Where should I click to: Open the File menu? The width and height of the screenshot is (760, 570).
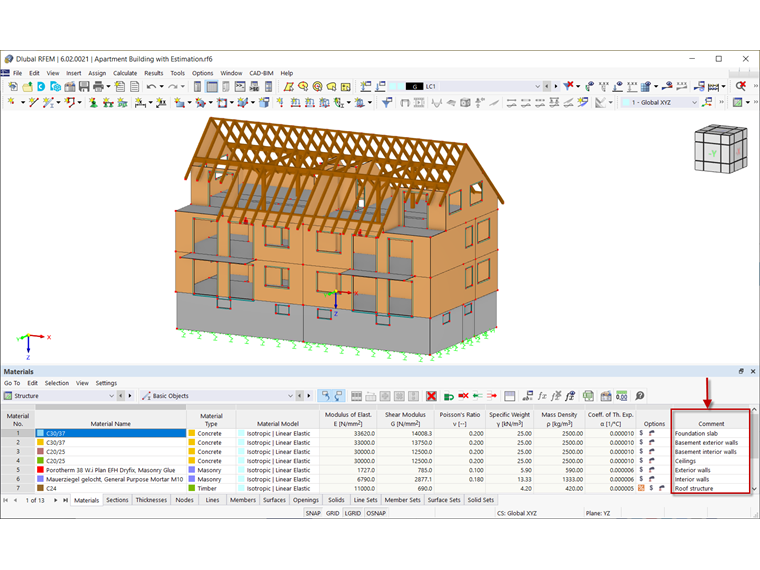pyautogui.click(x=17, y=73)
